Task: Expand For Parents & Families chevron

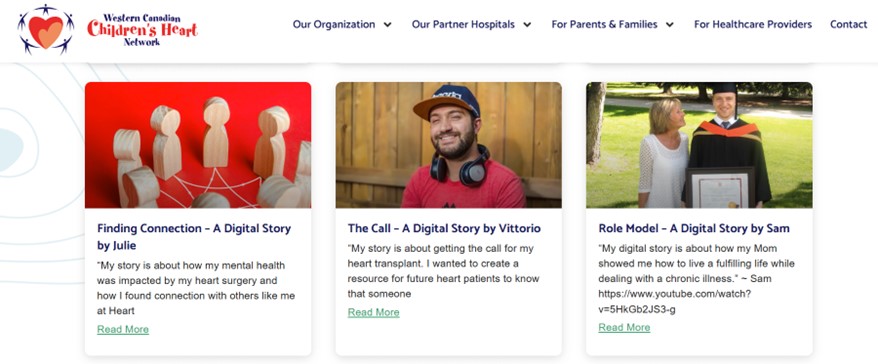Action: (670, 25)
